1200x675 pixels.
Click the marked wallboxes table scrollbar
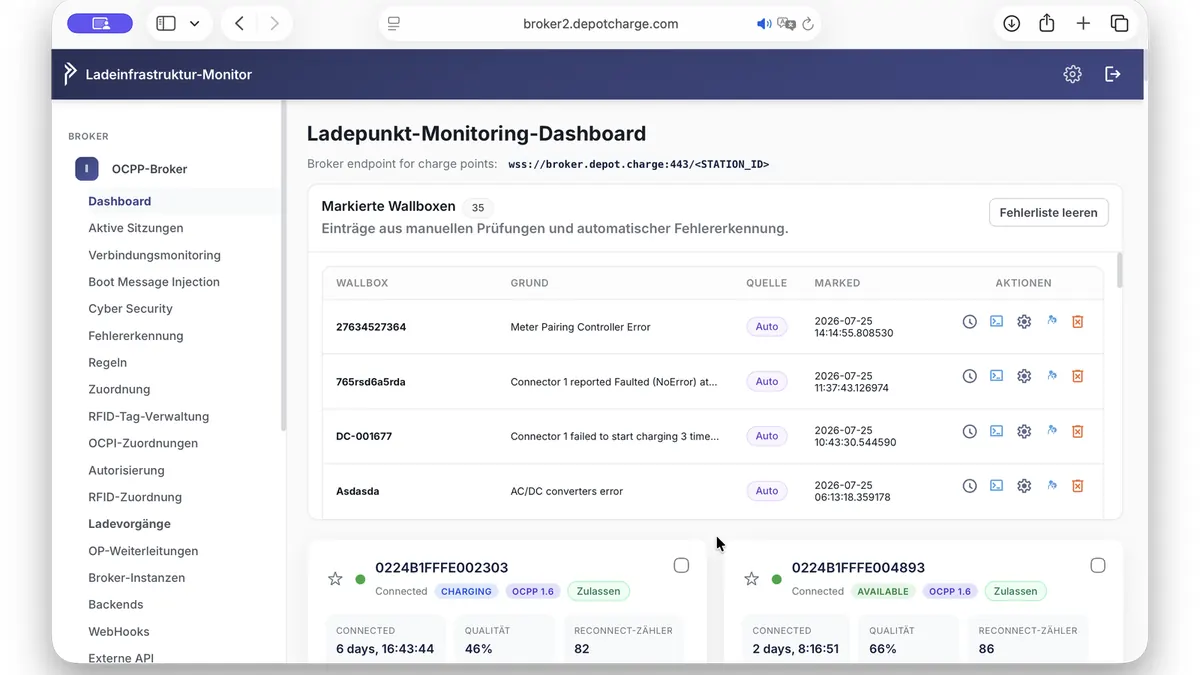1119,270
